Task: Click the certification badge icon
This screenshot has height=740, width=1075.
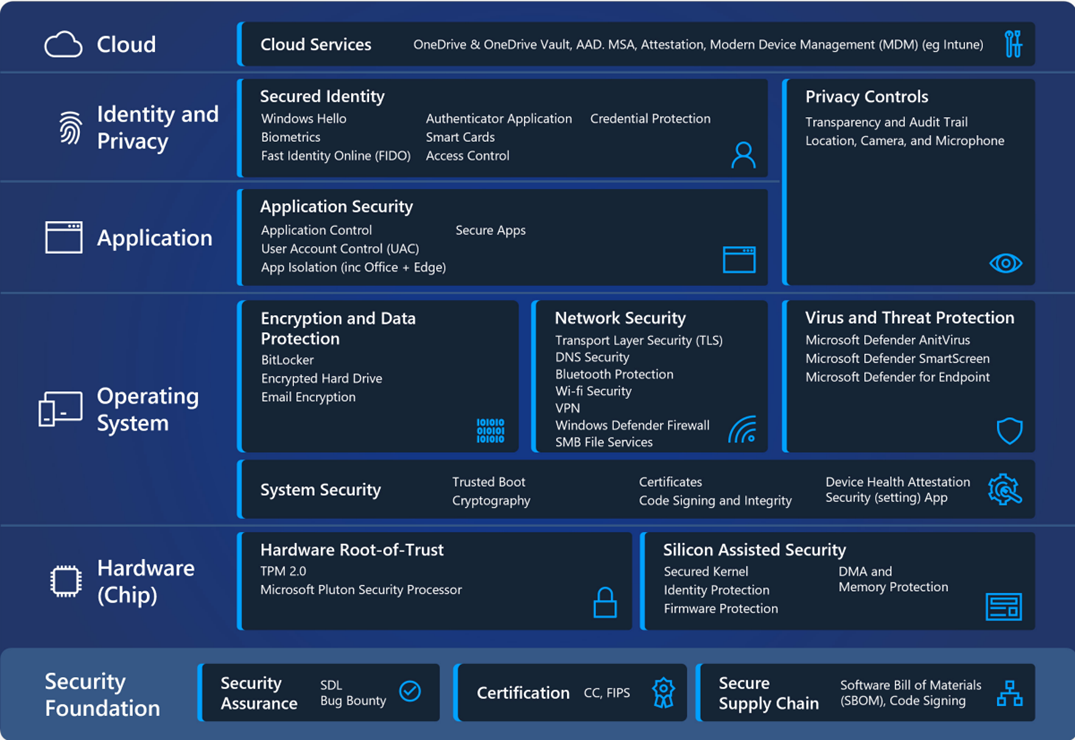Action: point(663,692)
